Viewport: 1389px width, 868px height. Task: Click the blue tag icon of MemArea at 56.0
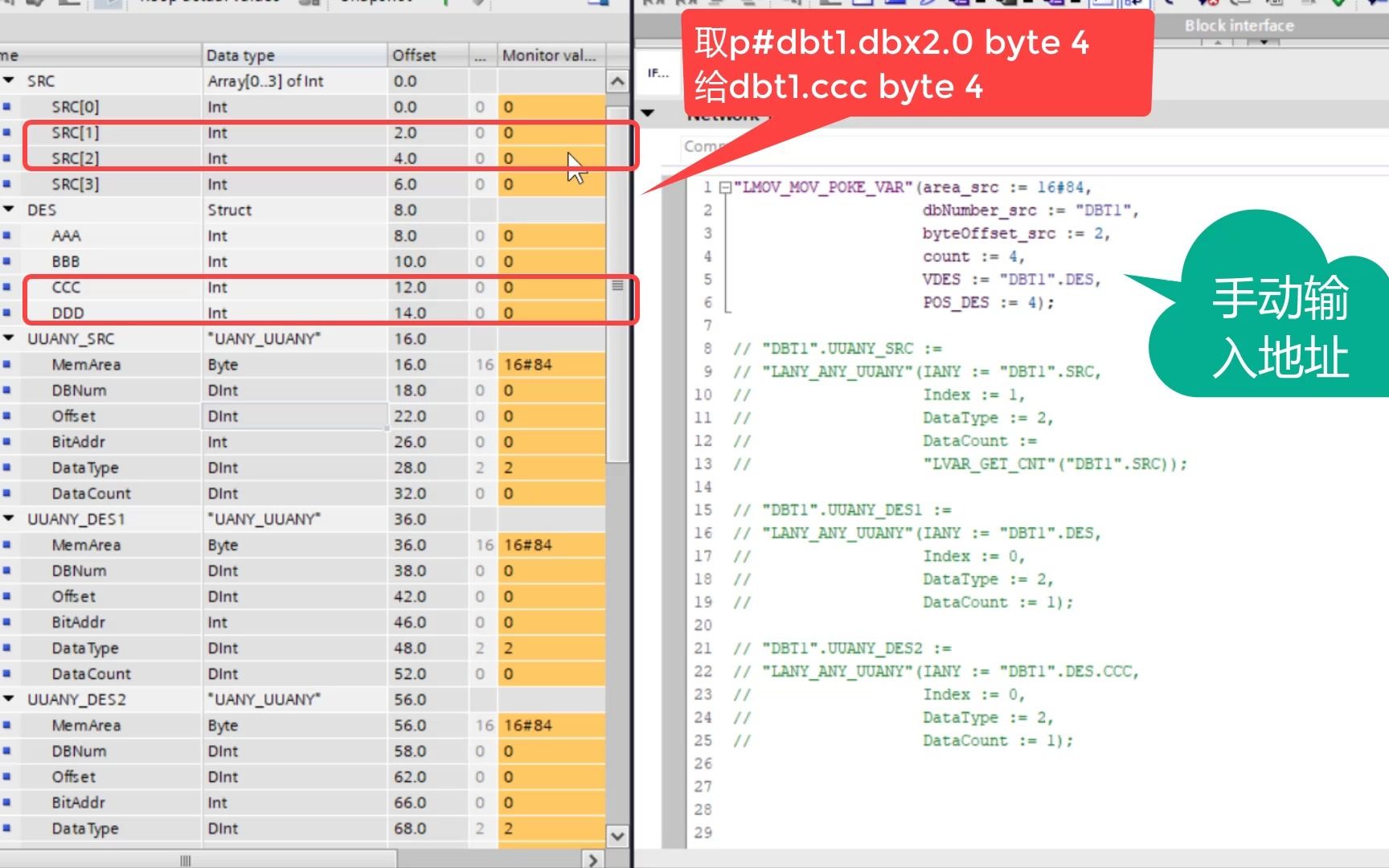(6, 725)
